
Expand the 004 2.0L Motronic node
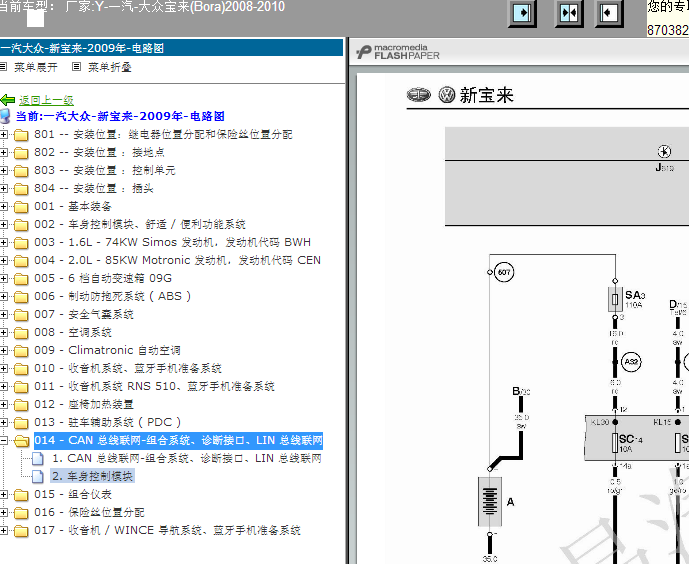point(4,260)
